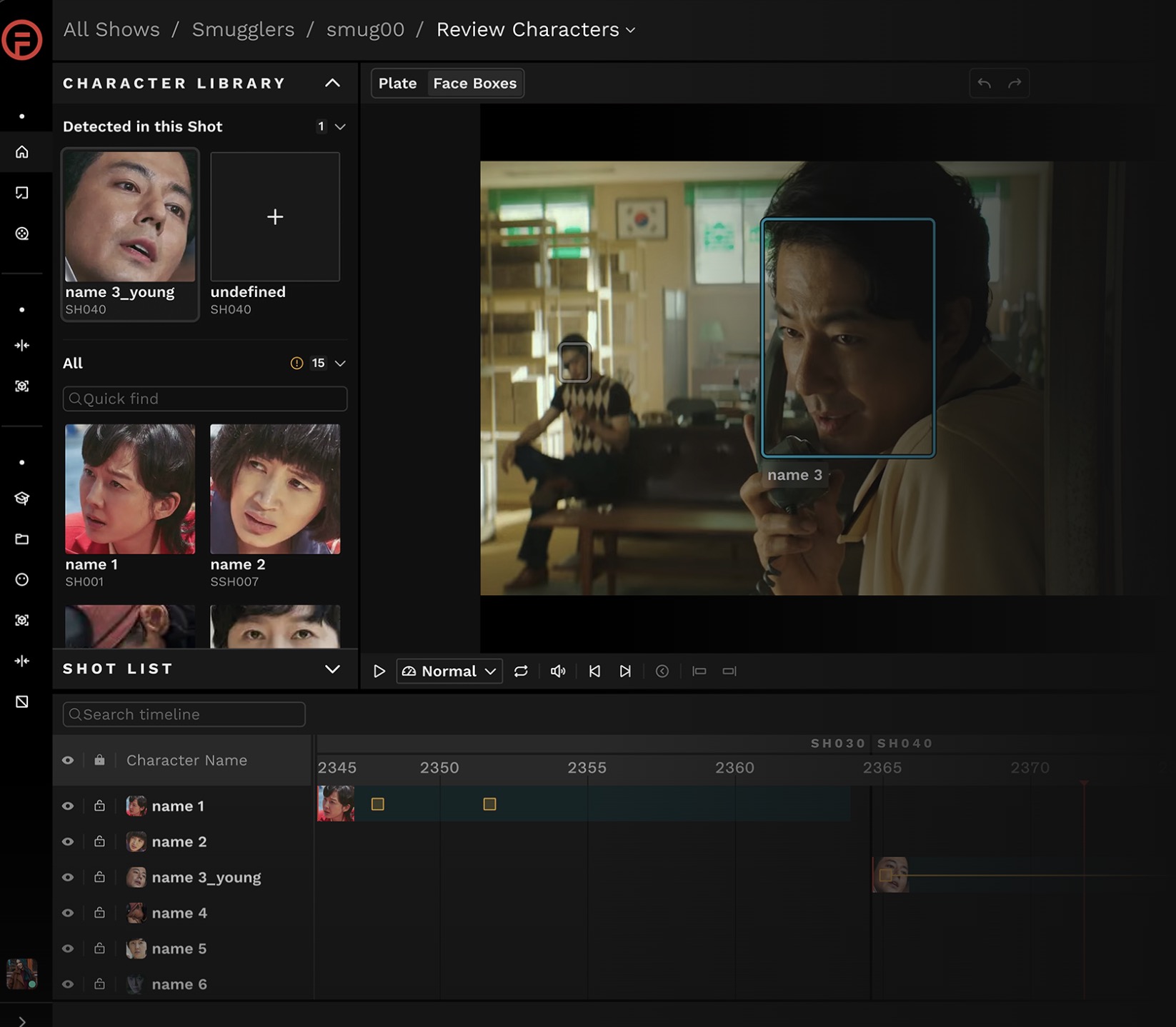The image size is (1176, 1027).
Task: Toggle visibility of all characters in header
Action: click(68, 761)
